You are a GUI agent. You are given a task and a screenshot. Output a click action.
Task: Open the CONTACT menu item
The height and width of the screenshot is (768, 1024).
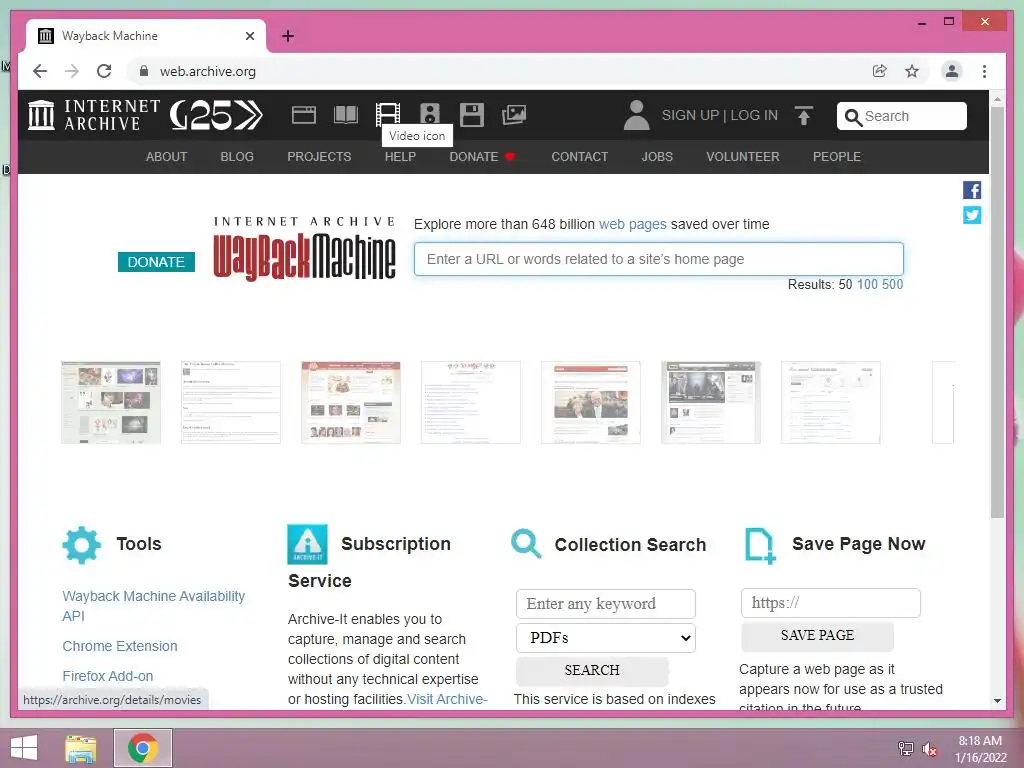(579, 157)
